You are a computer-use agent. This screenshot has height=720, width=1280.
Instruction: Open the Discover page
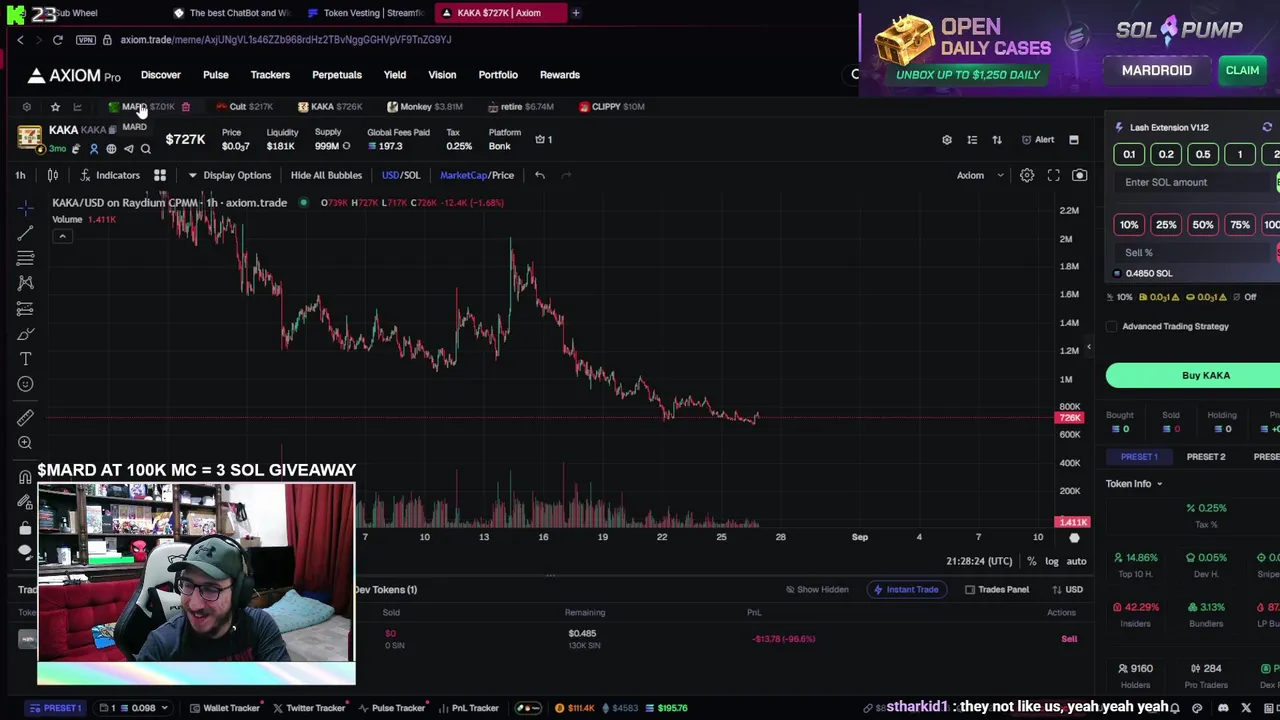click(x=161, y=75)
